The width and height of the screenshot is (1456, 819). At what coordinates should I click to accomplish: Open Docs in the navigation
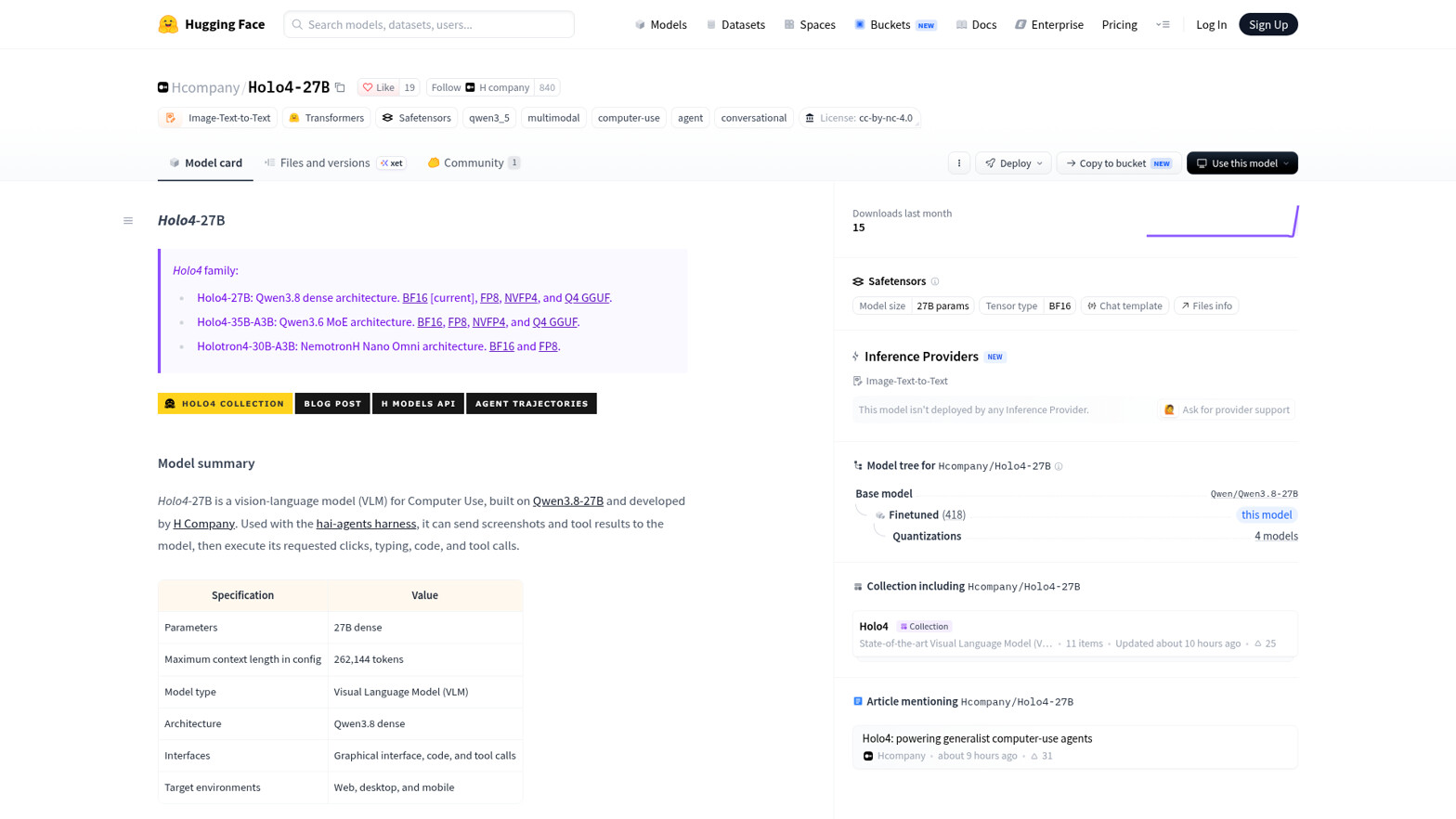pos(976,24)
